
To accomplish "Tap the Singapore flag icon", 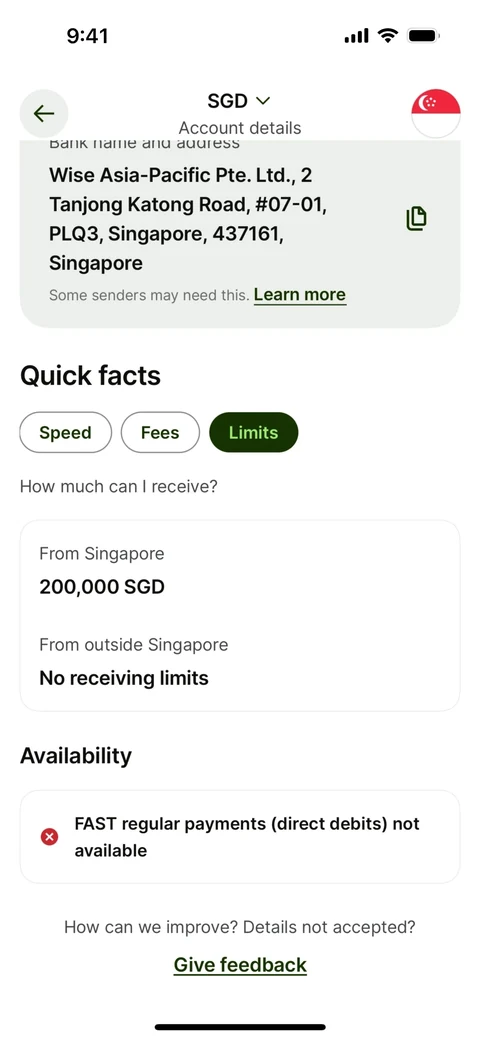I will [436, 113].
